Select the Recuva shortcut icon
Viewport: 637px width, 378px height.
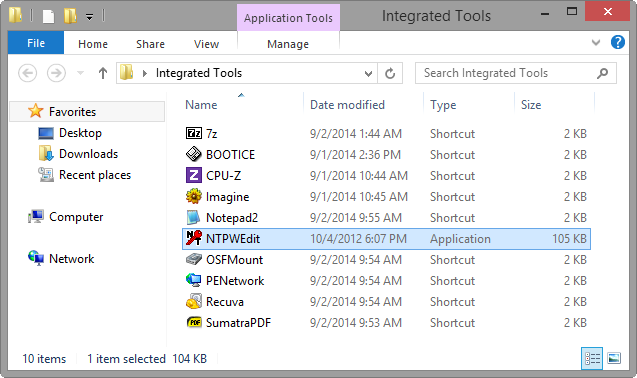coord(194,302)
